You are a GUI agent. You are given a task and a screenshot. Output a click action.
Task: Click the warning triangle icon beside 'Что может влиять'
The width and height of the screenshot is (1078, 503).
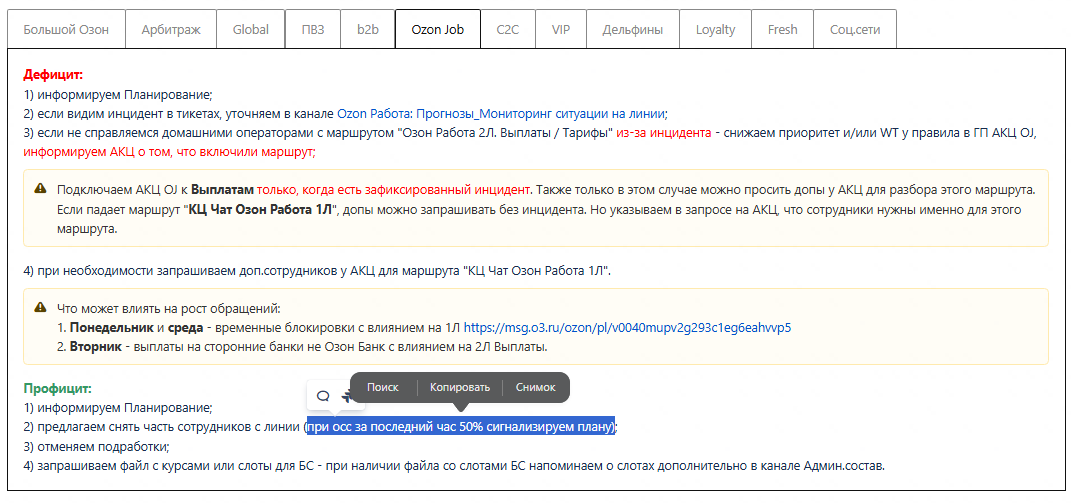(41, 307)
